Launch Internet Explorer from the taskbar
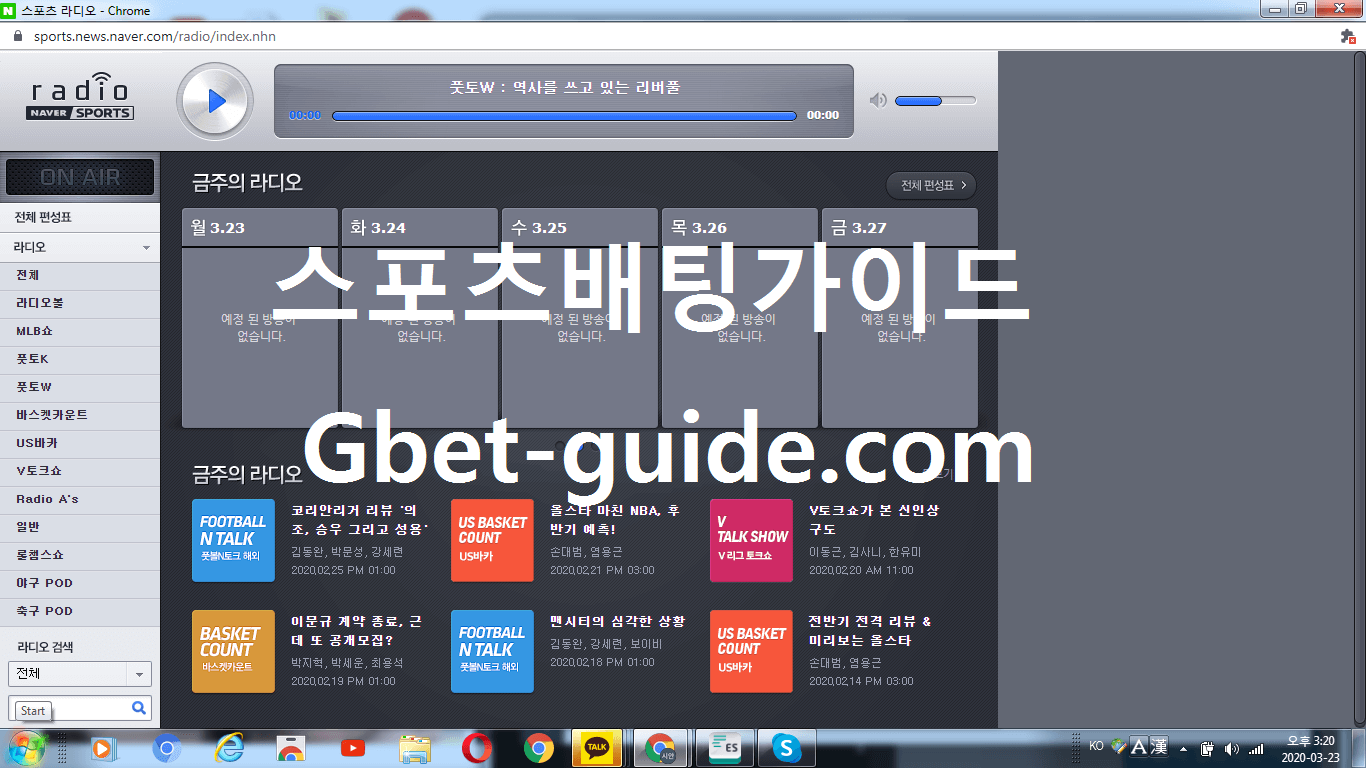Viewport: 1366px width, 768px height. (229, 748)
